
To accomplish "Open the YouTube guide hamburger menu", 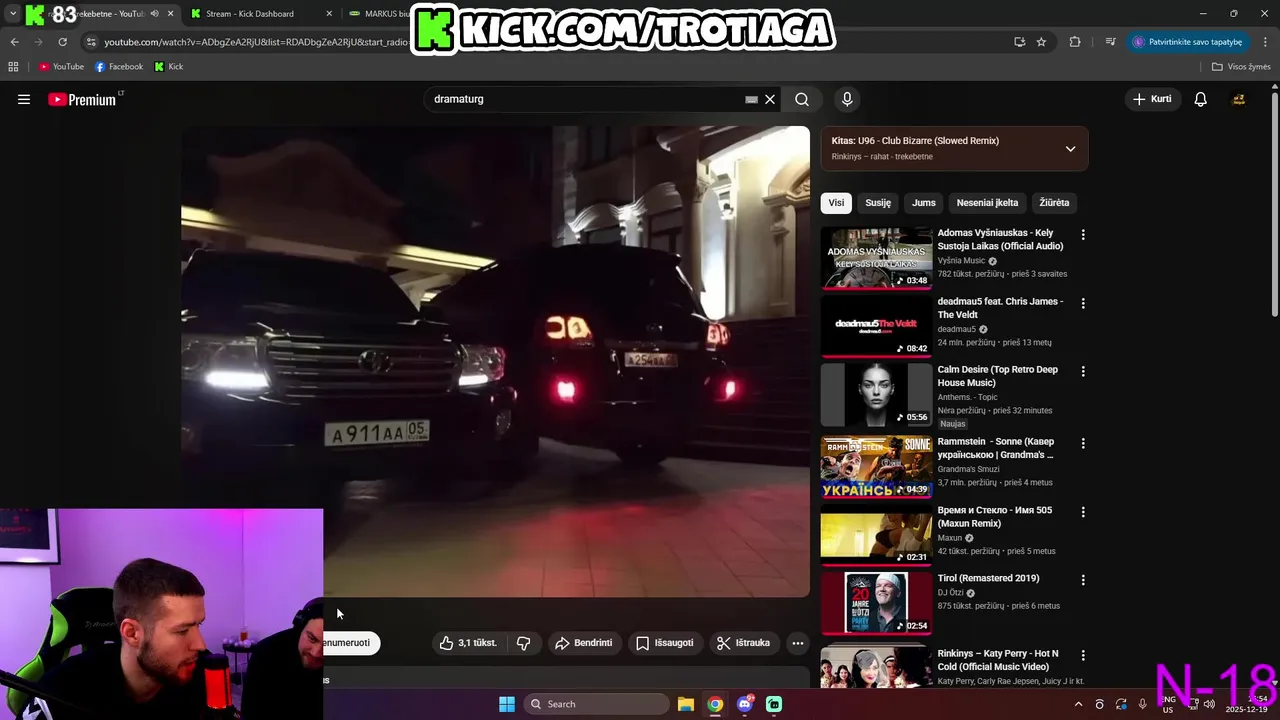I will pyautogui.click(x=24, y=99).
